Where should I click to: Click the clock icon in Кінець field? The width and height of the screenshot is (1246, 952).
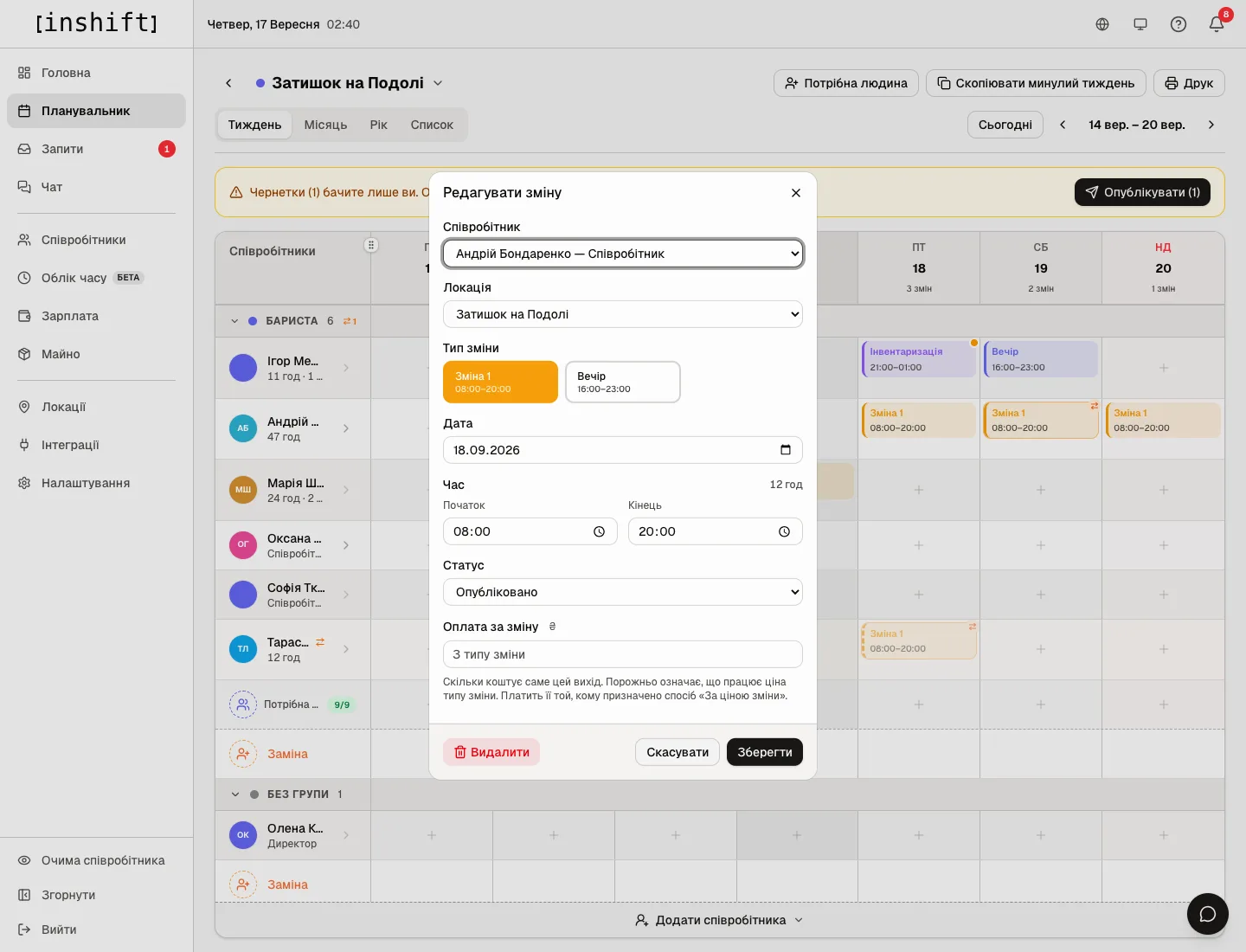pos(784,531)
